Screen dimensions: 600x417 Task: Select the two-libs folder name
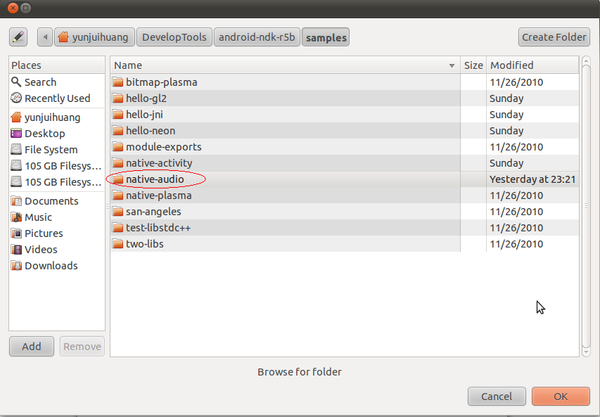pos(144,244)
